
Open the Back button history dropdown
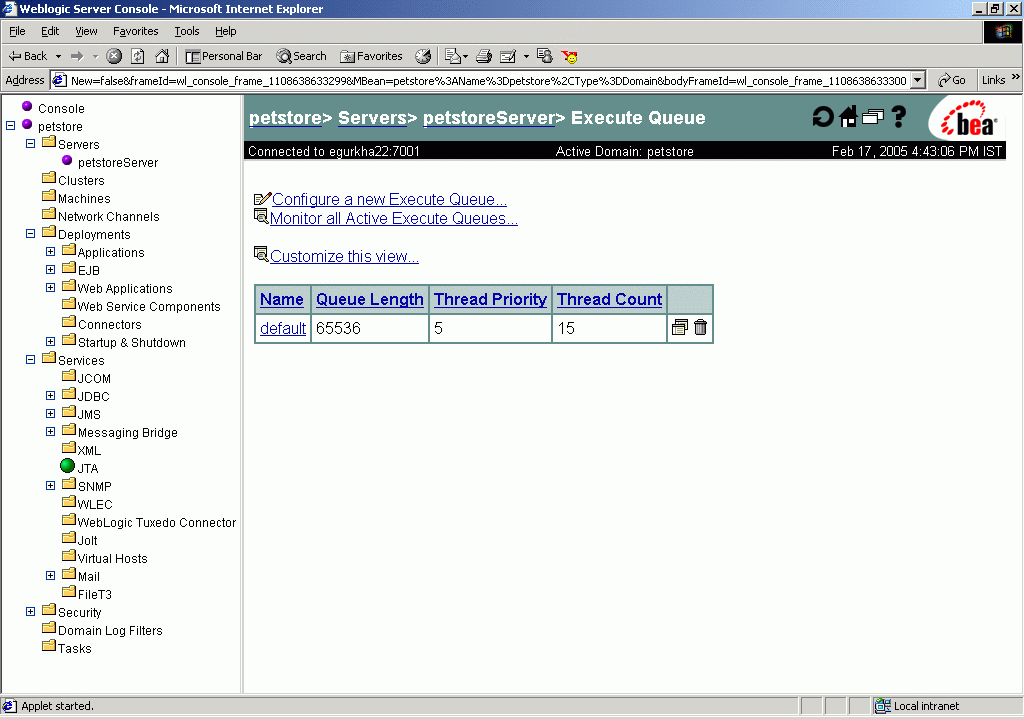pyautogui.click(x=58, y=56)
